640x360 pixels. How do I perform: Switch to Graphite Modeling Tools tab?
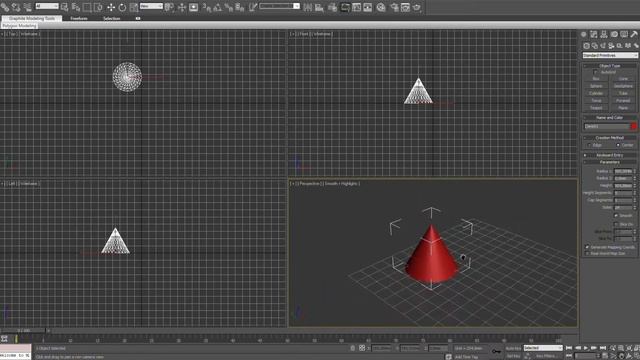tap(32, 19)
